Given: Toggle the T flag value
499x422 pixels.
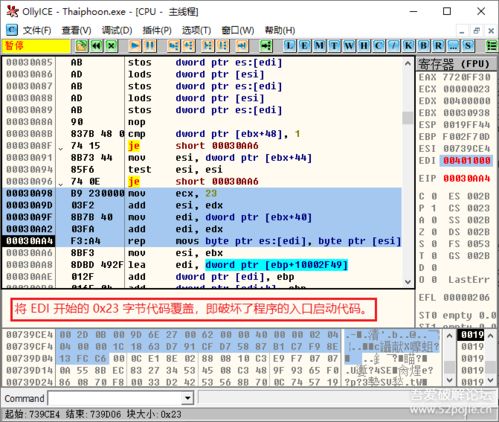Looking at the screenshot, I should point(434,256).
